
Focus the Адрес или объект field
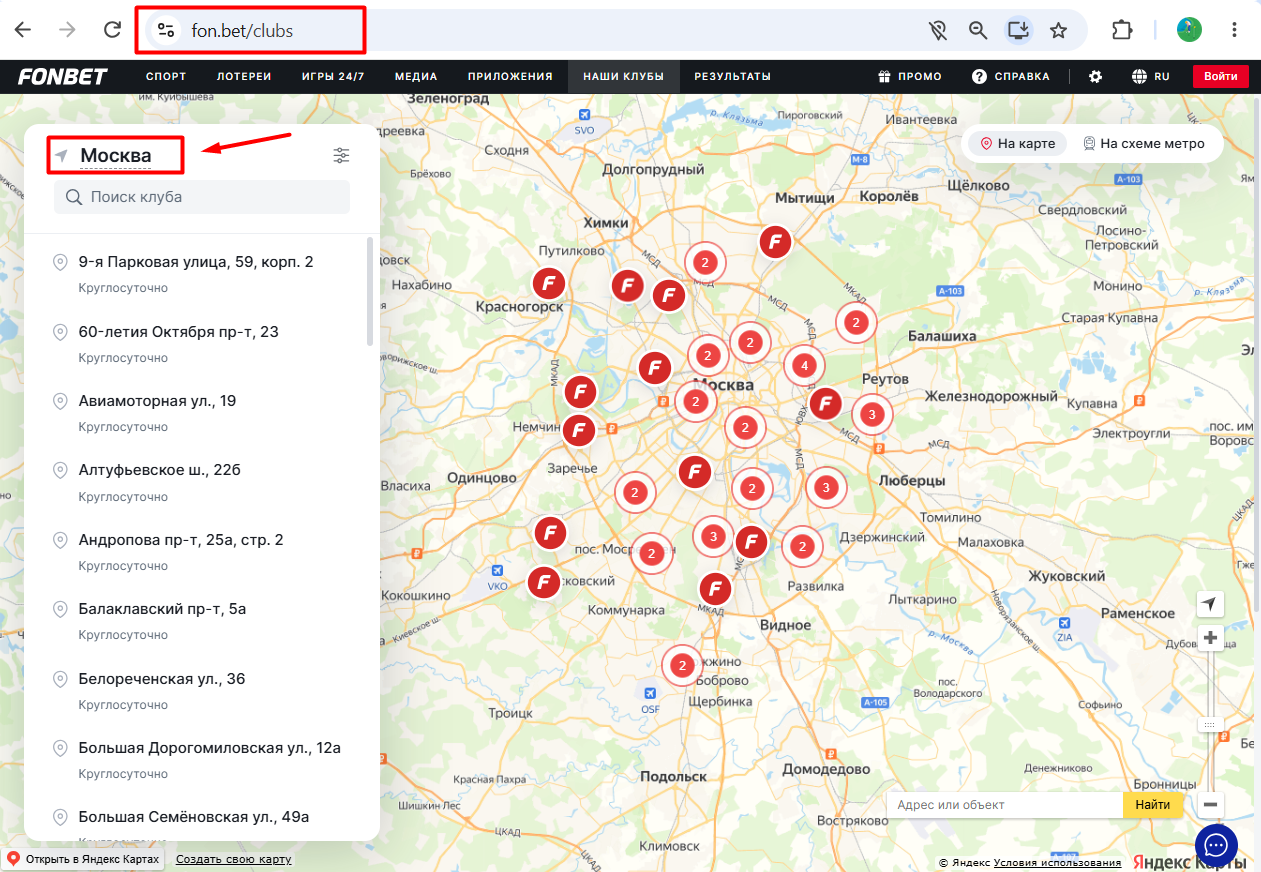pos(1004,804)
